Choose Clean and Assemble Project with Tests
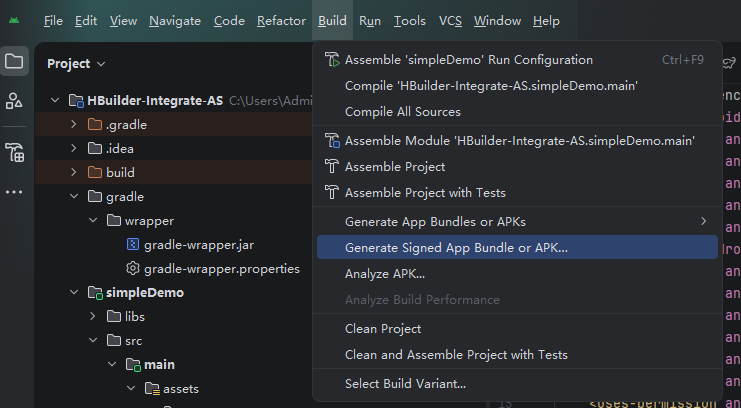This screenshot has width=741, height=408. pos(517,354)
